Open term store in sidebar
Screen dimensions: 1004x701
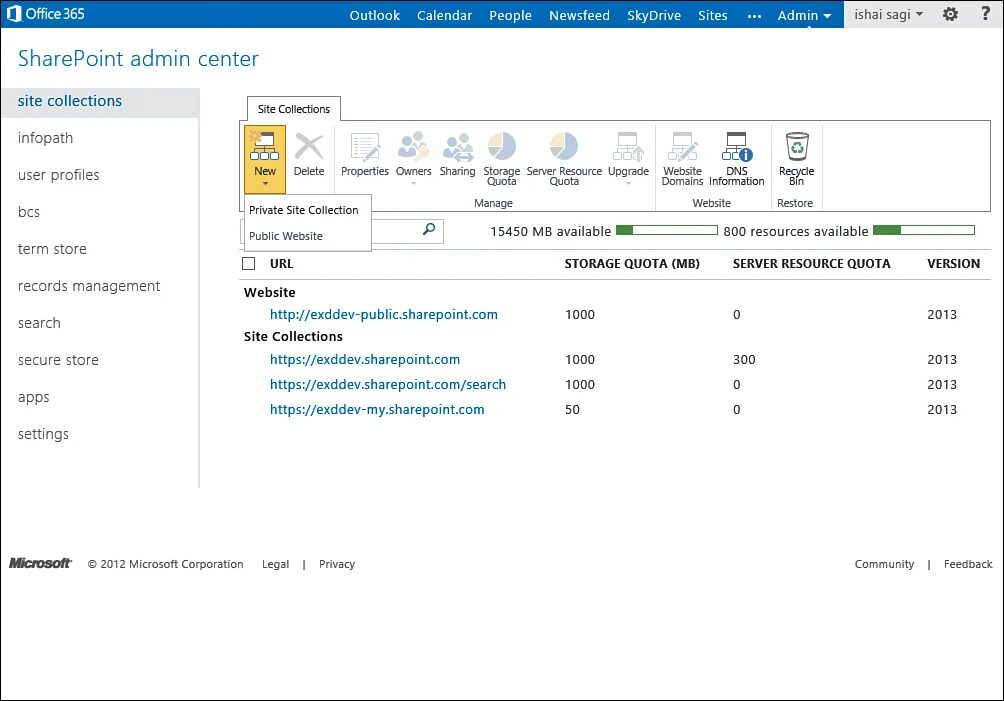(52, 249)
